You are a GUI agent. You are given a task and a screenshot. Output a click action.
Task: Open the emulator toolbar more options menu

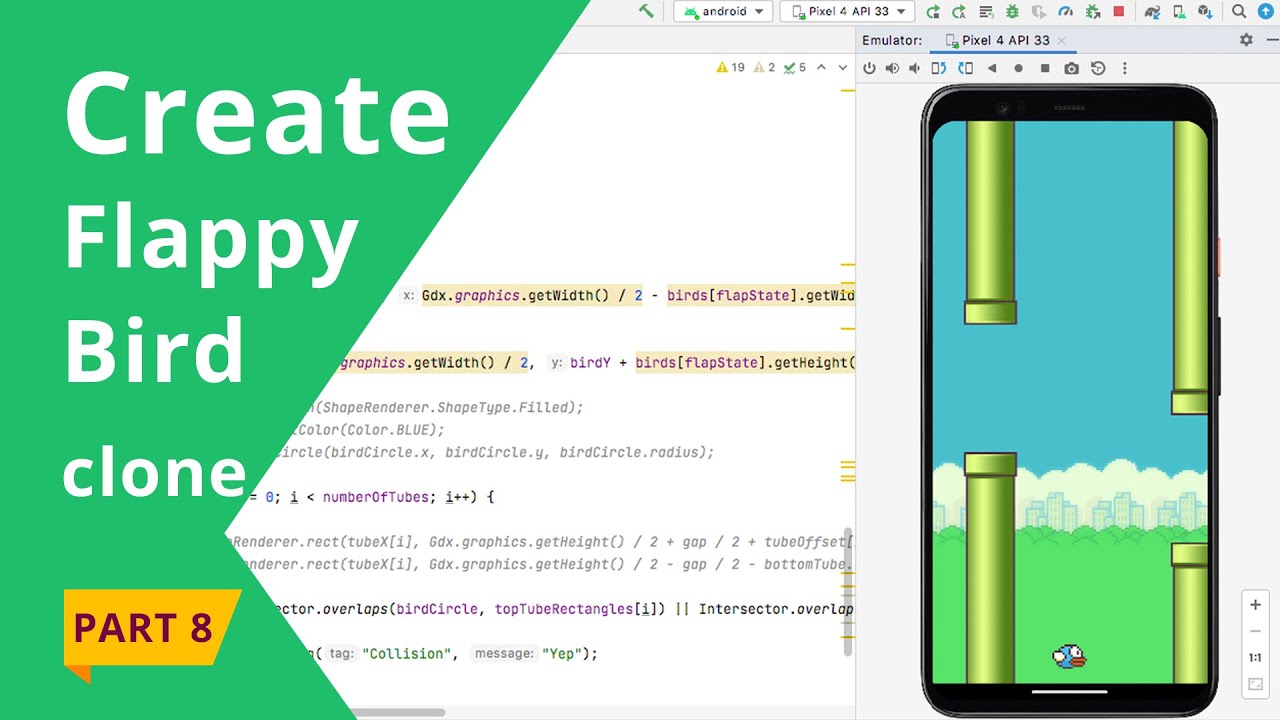pos(1125,68)
